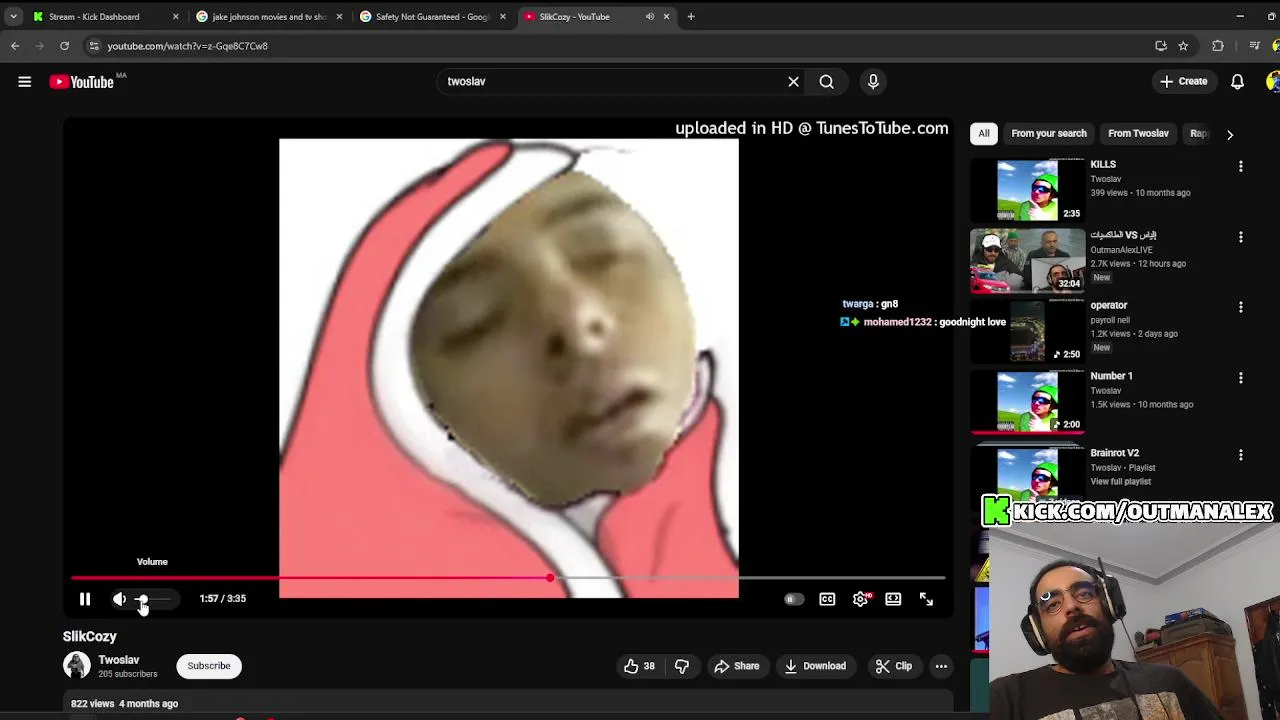Switch to Stream - Kick Dashboard tab

[x=105, y=16]
